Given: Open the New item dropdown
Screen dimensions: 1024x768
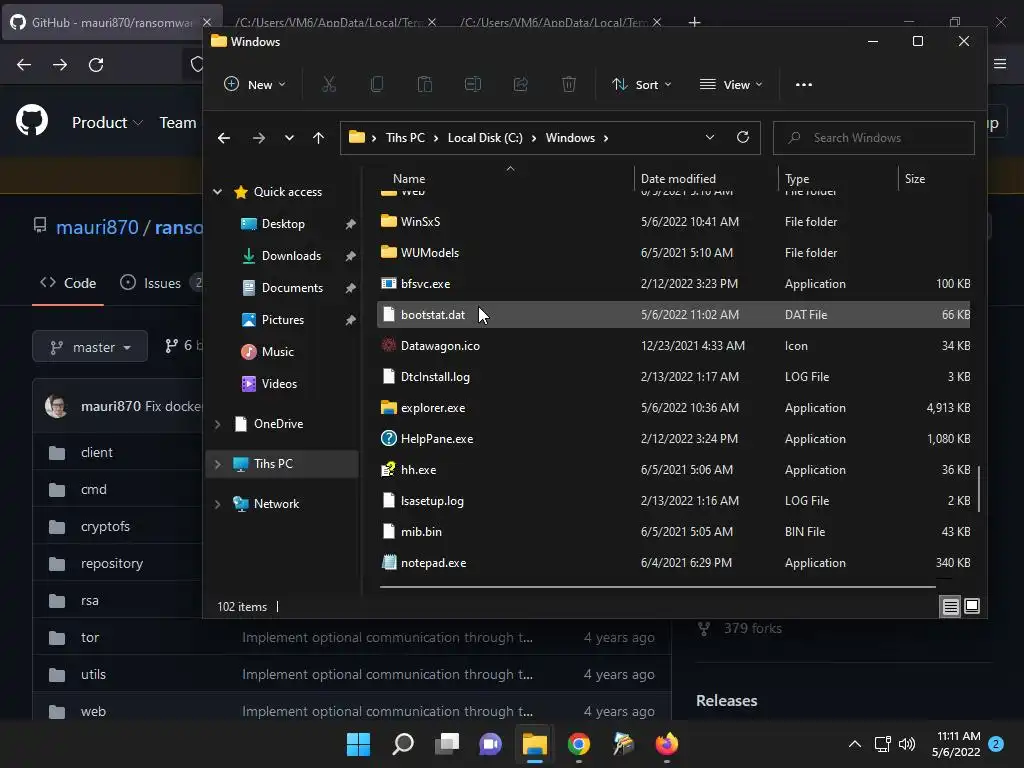Looking at the screenshot, I should [x=255, y=84].
